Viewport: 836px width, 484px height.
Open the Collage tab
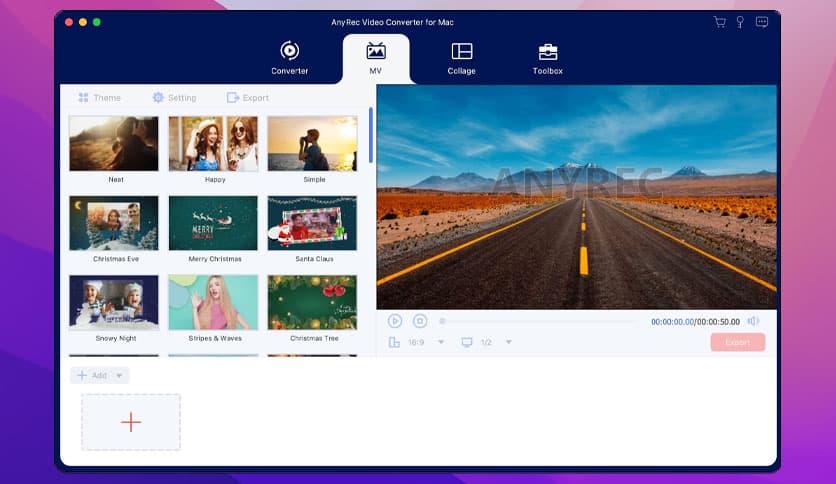(461, 58)
